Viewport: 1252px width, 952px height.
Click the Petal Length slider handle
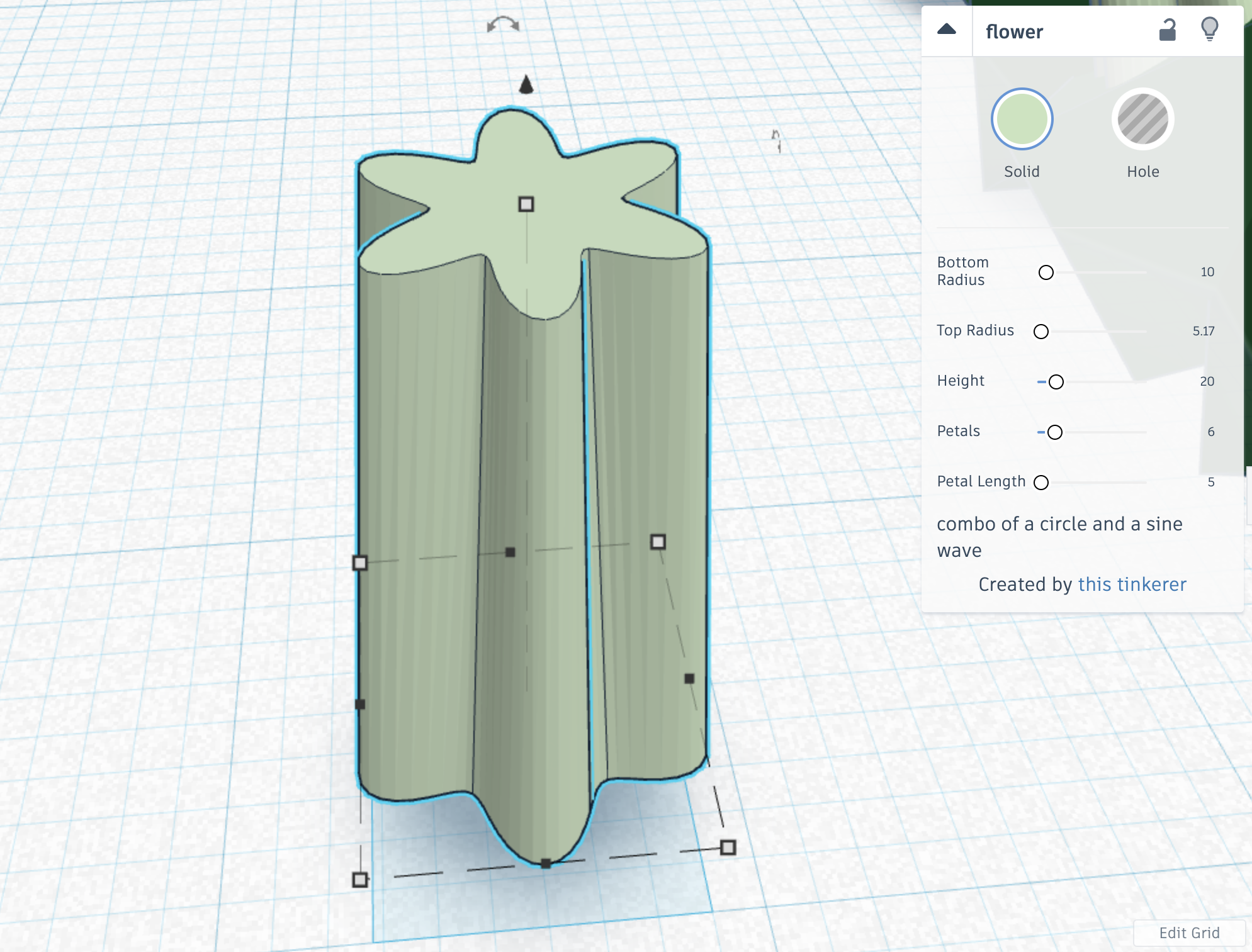pos(1041,483)
